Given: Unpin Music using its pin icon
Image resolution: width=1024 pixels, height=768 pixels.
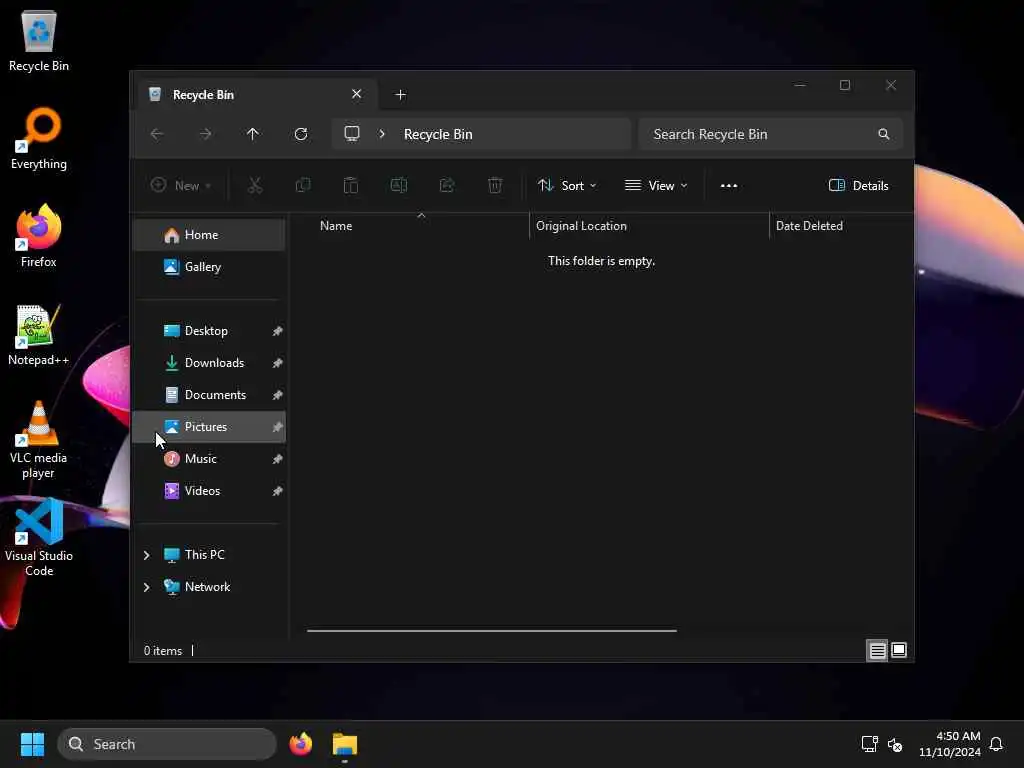Looking at the screenshot, I should point(277,459).
